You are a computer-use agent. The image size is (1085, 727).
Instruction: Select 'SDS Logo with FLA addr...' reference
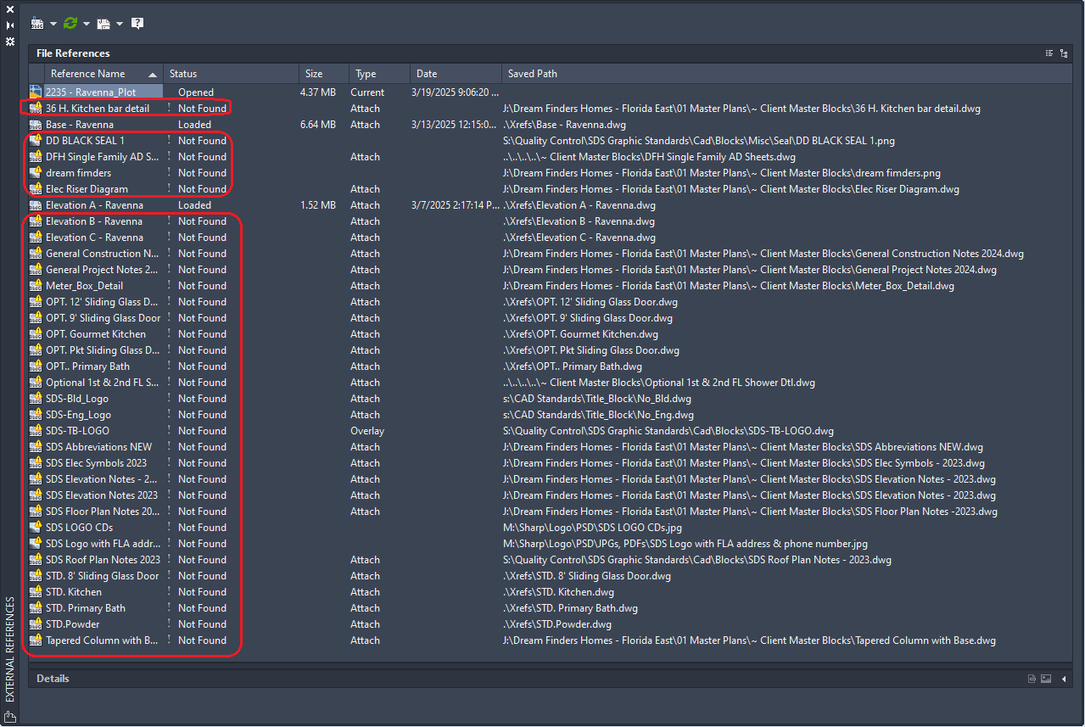[x=102, y=543]
